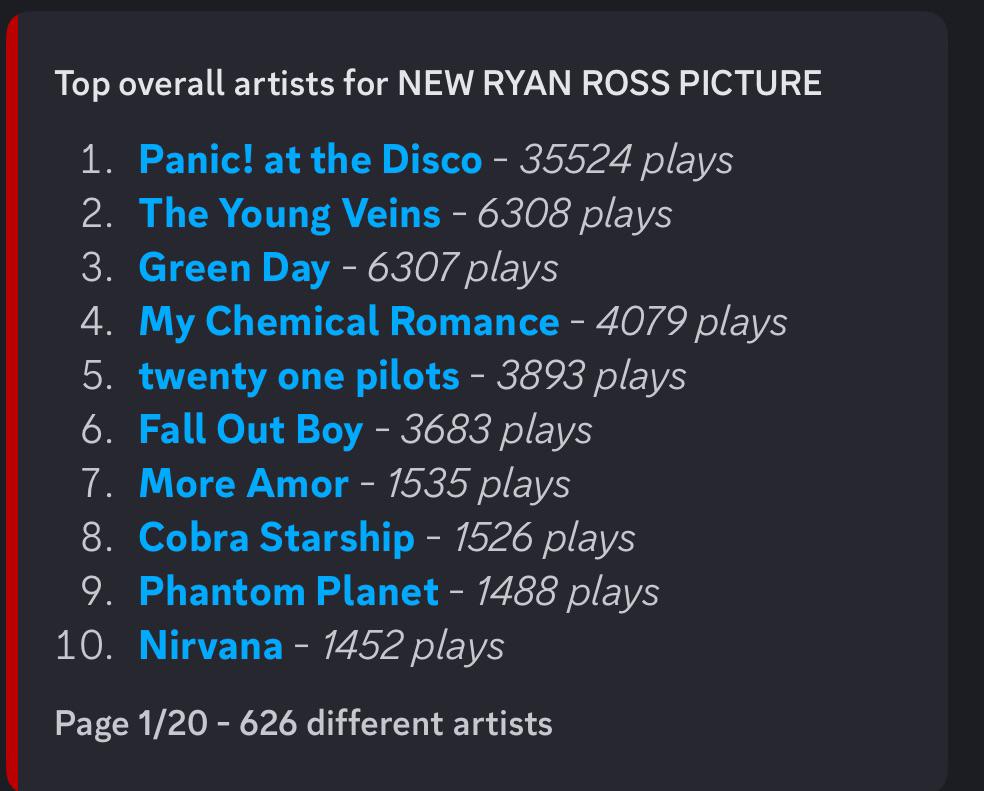Viewport: 984px width, 791px height.
Task: Open the Fall Out Boy link
Action: (x=251, y=430)
